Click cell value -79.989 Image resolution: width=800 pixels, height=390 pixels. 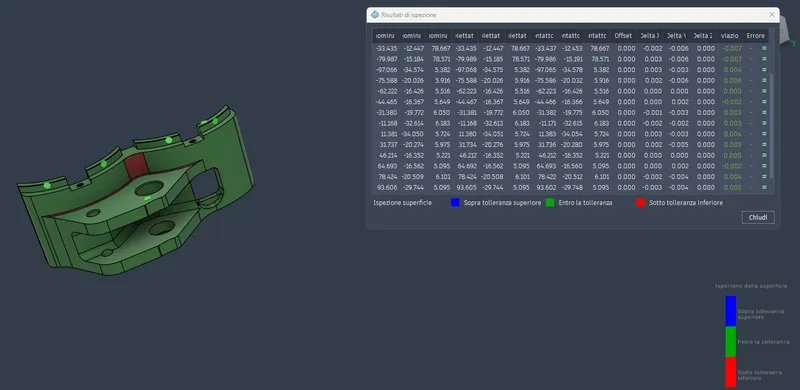[x=465, y=59]
